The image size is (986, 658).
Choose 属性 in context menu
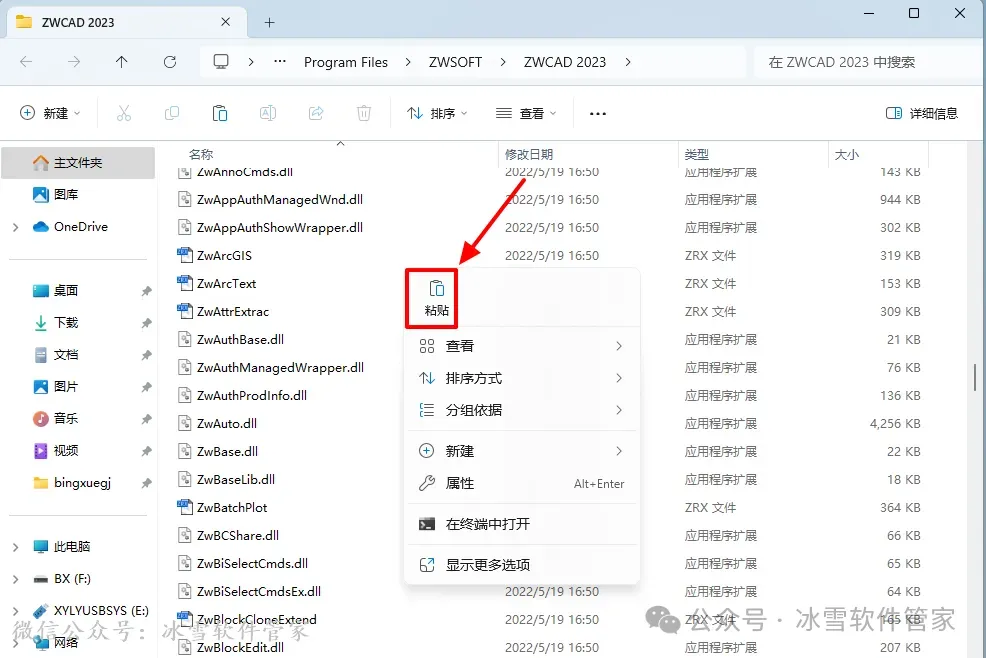click(x=522, y=483)
